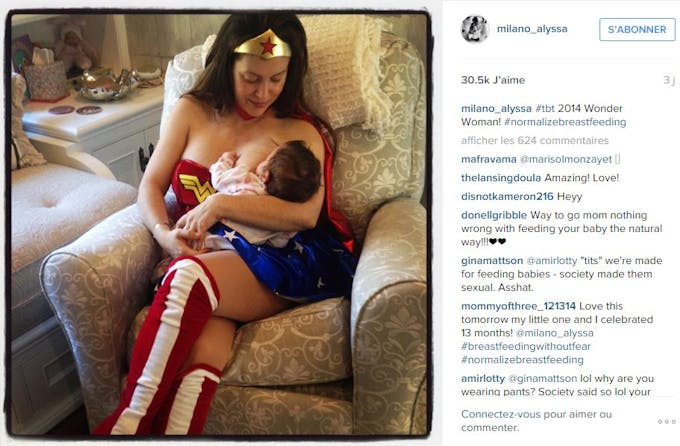680x446 pixels.
Task: Open the three-dot more options menu
Action: [667, 421]
